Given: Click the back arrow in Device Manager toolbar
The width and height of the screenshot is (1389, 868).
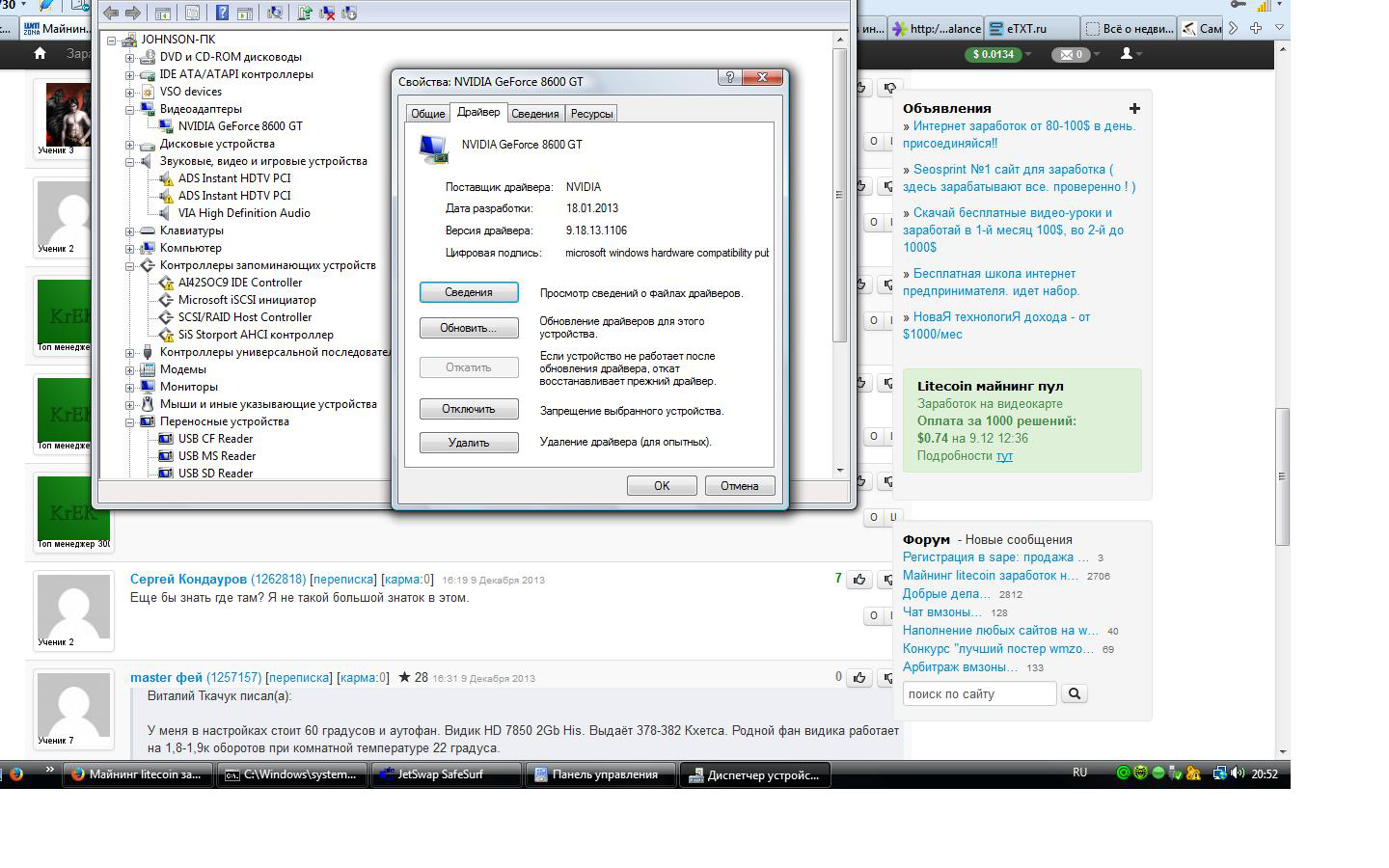Looking at the screenshot, I should click(111, 13).
